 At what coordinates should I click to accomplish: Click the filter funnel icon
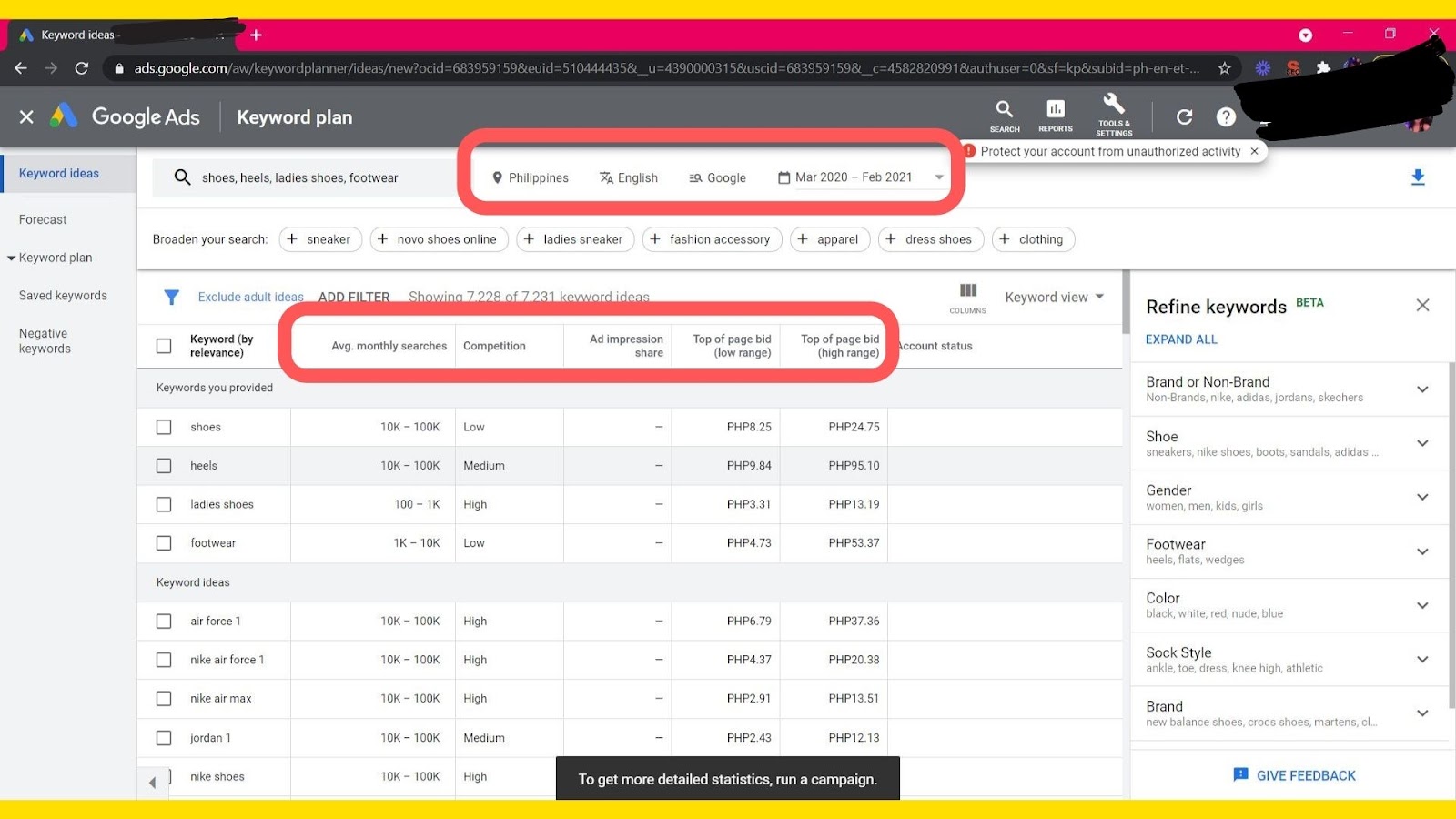tap(171, 297)
